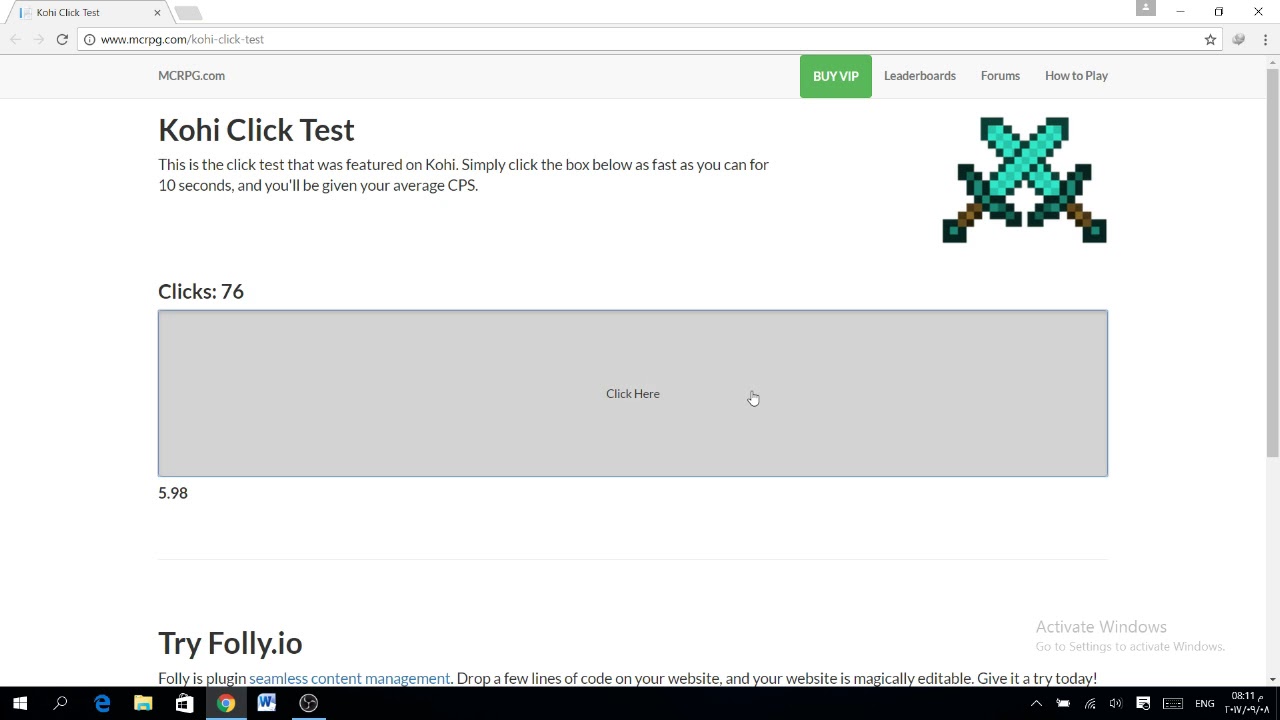Open the How to Play link
The width and height of the screenshot is (1280, 720).
[1076, 76]
